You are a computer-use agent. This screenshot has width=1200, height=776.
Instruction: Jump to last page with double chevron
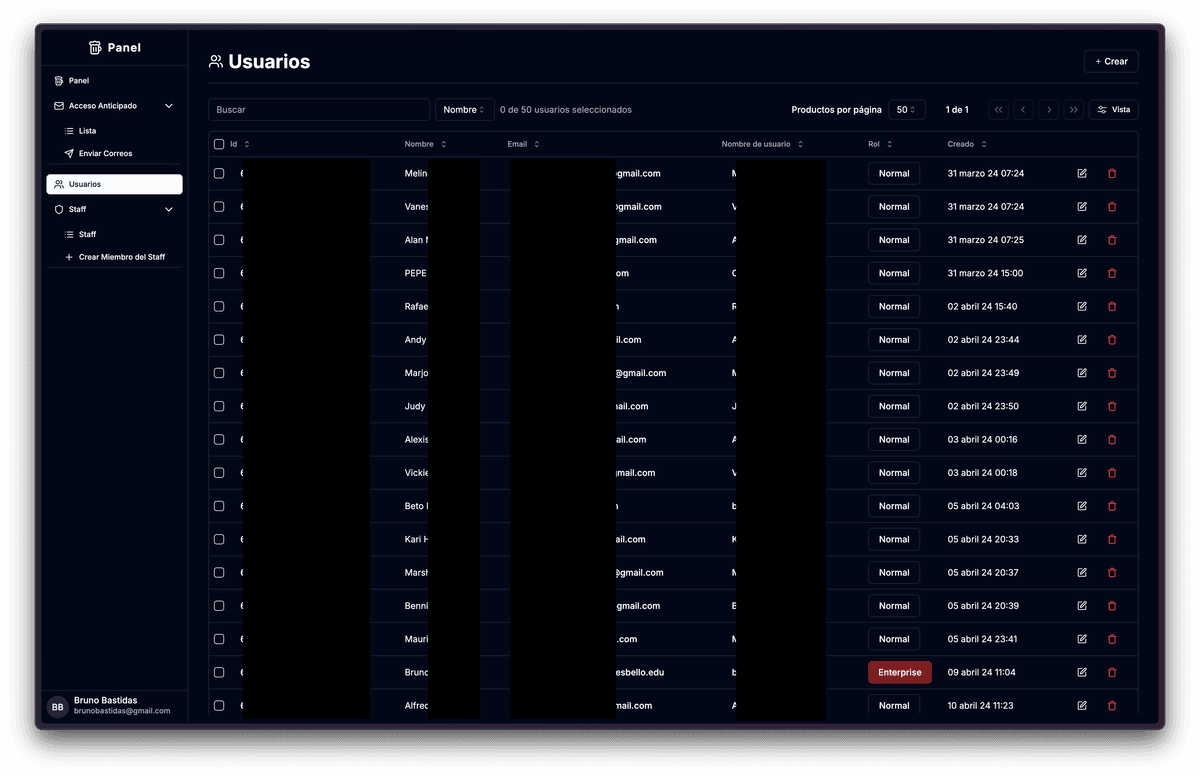click(x=1073, y=110)
